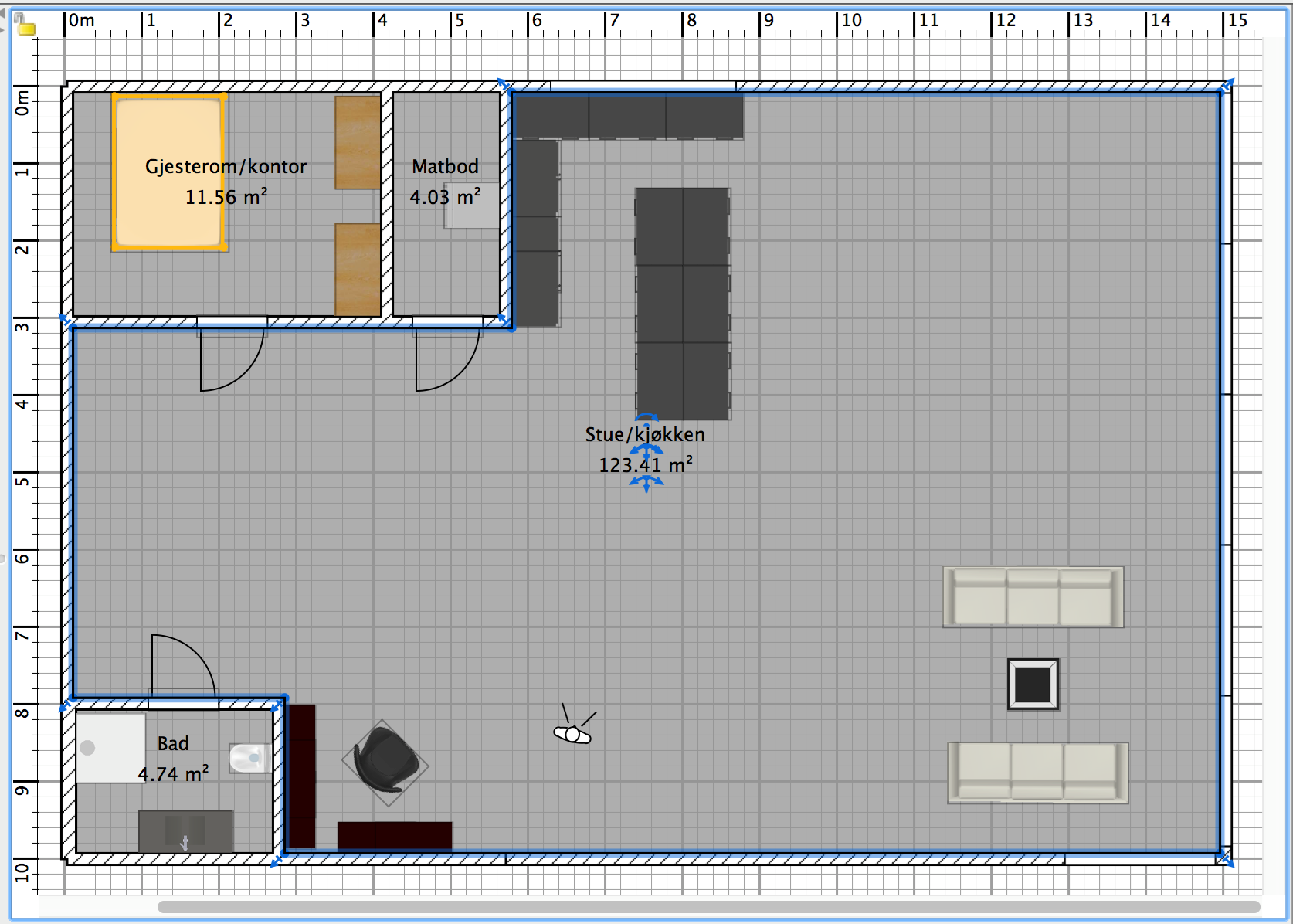The image size is (1293, 924).
Task: Select the upper white three-seat sofa
Action: click(1033, 596)
